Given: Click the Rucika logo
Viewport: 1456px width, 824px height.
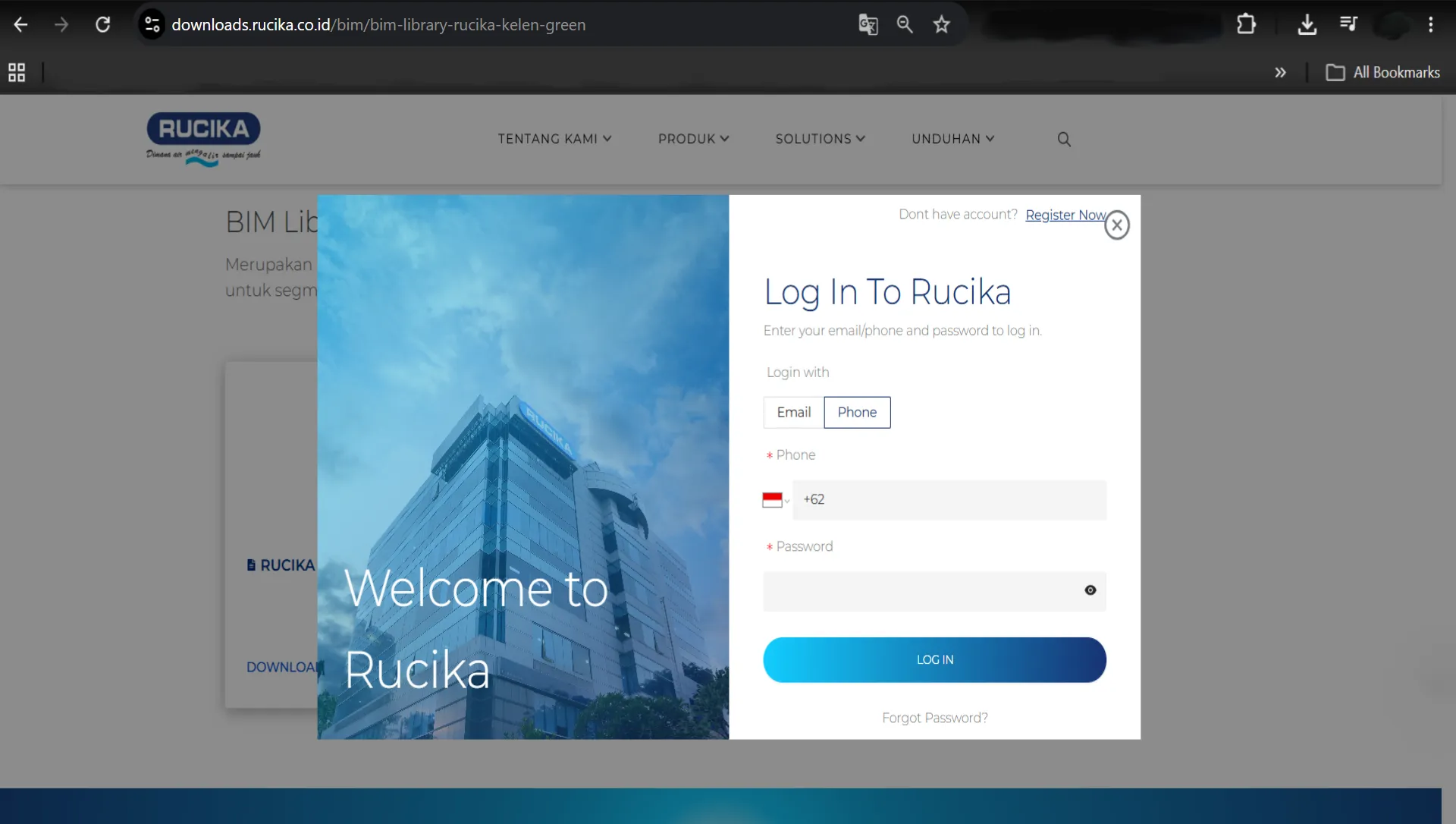Looking at the screenshot, I should 203,139.
